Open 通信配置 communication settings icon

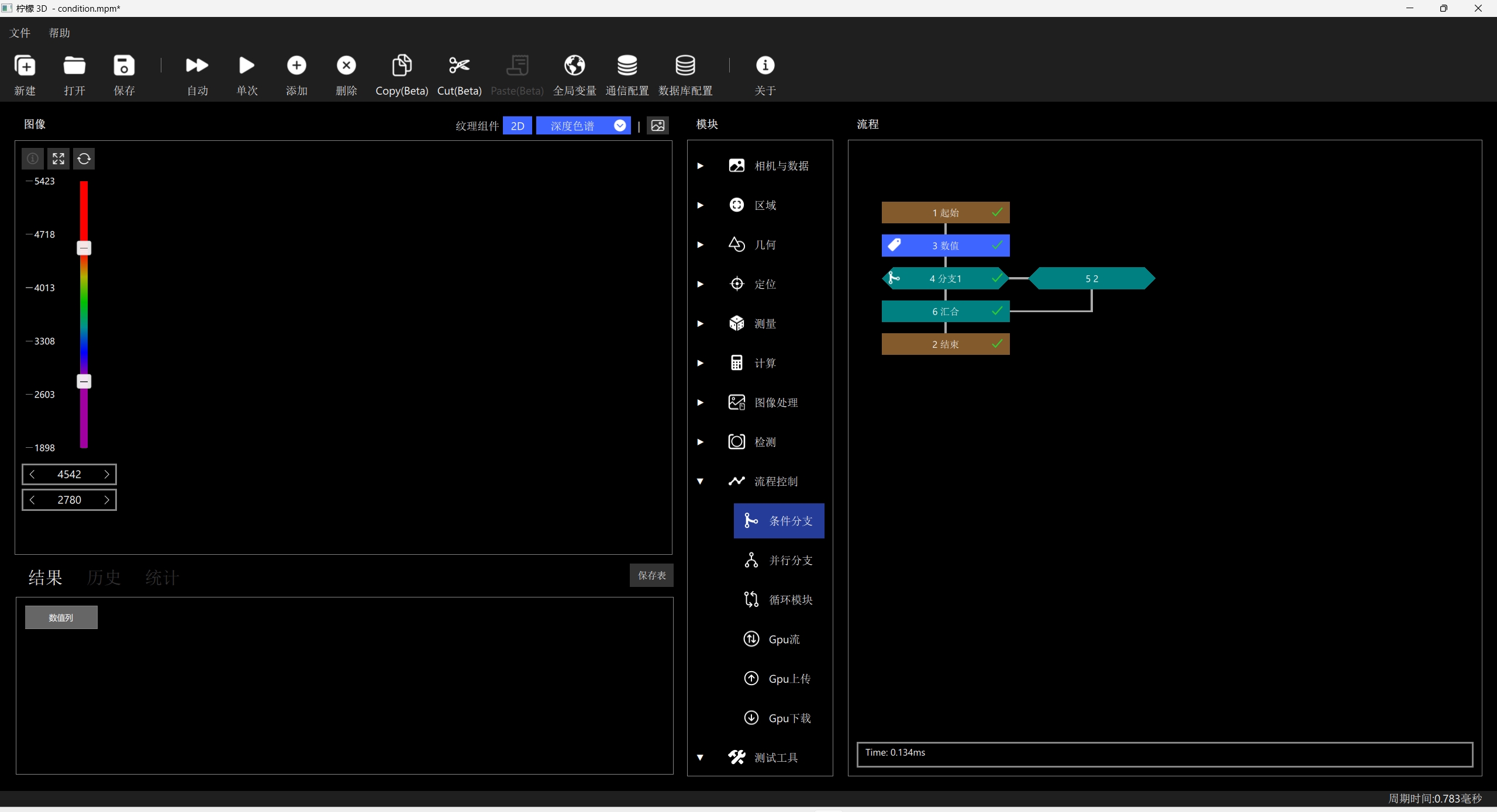627,65
